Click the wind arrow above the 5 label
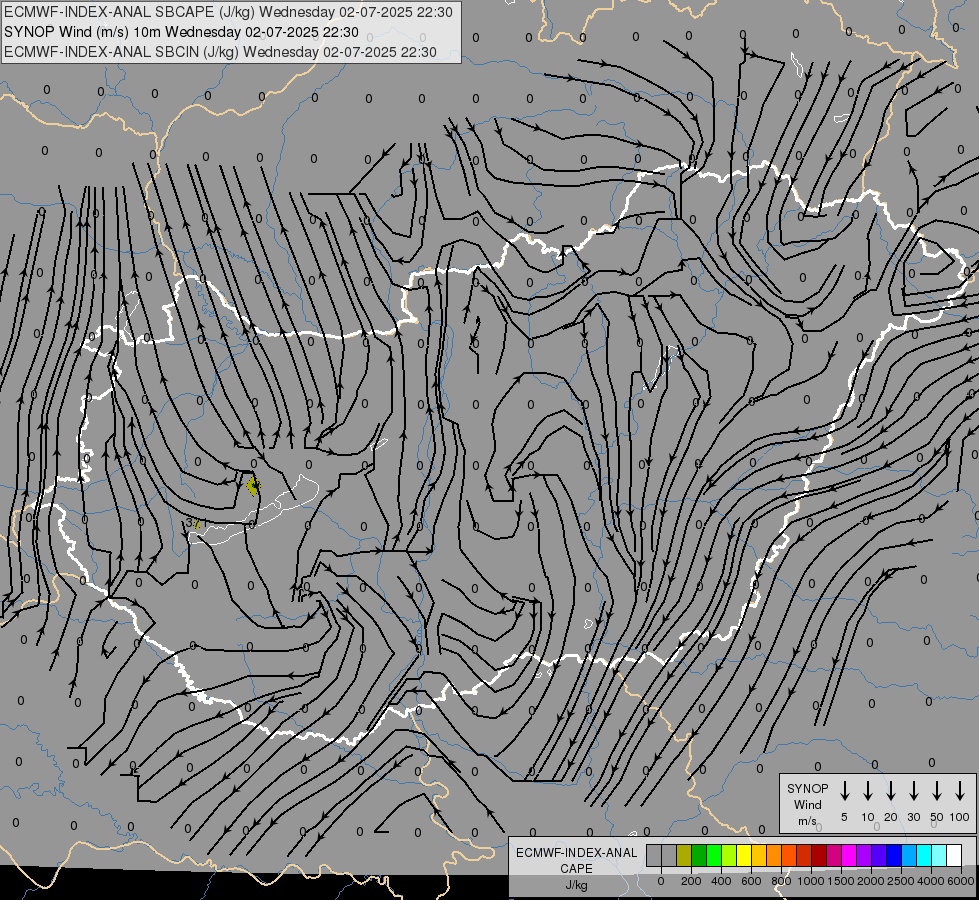The image size is (979, 900). tap(844, 790)
